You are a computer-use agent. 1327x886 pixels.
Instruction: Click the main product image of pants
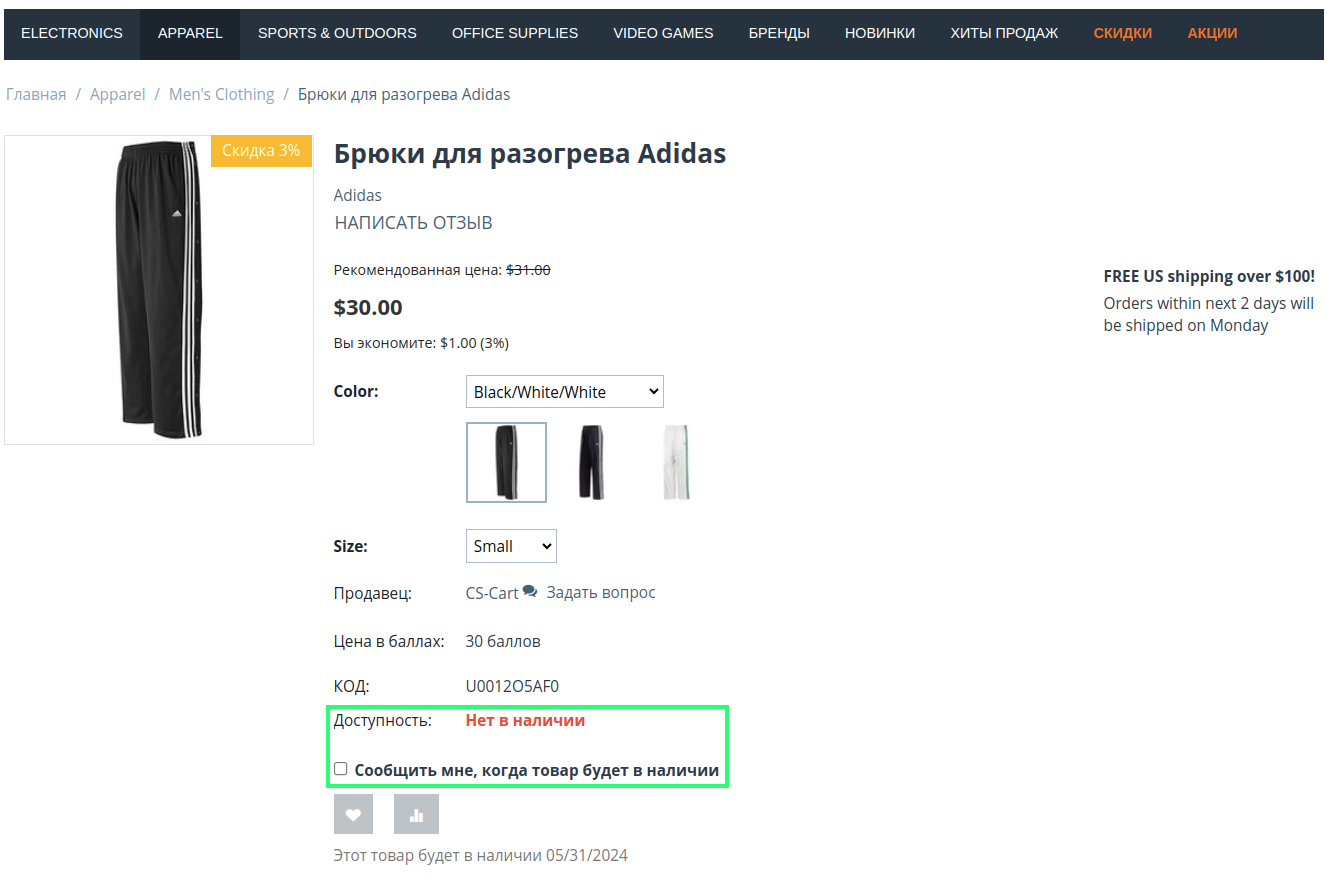click(x=159, y=290)
